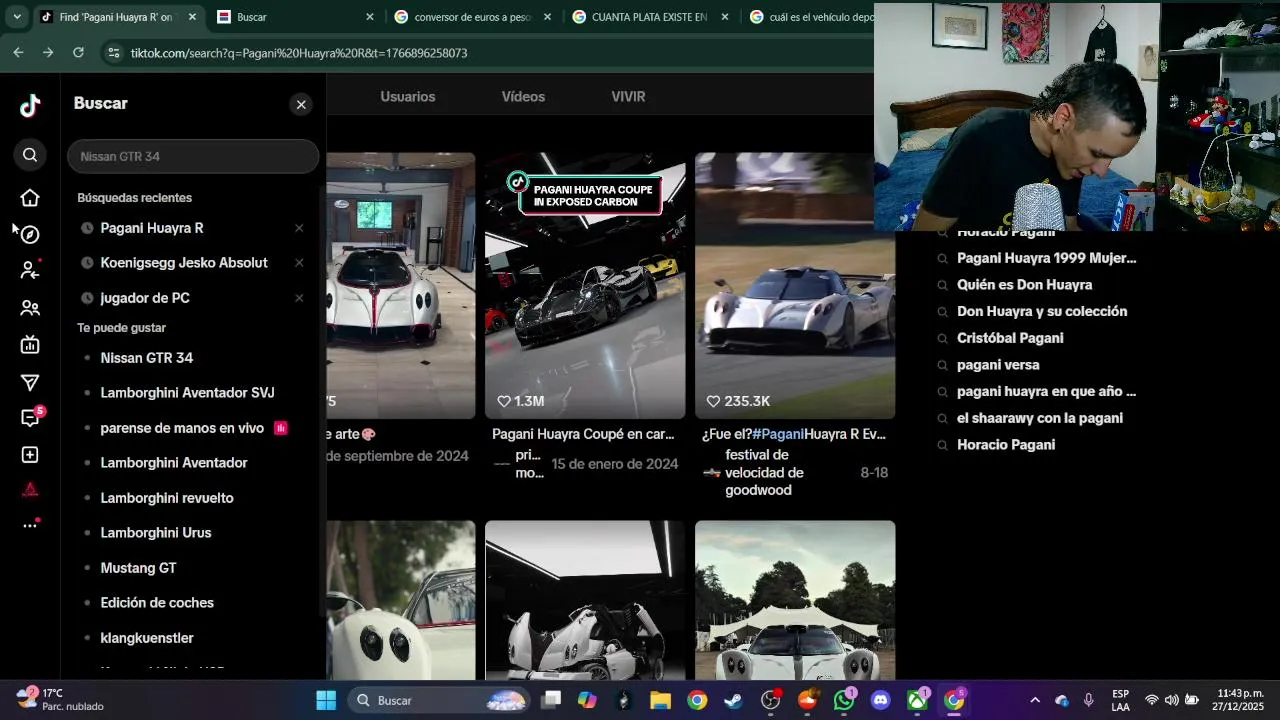Focus the 'Nissan GTR 34' search input
The height and width of the screenshot is (720, 1280).
[x=193, y=156]
